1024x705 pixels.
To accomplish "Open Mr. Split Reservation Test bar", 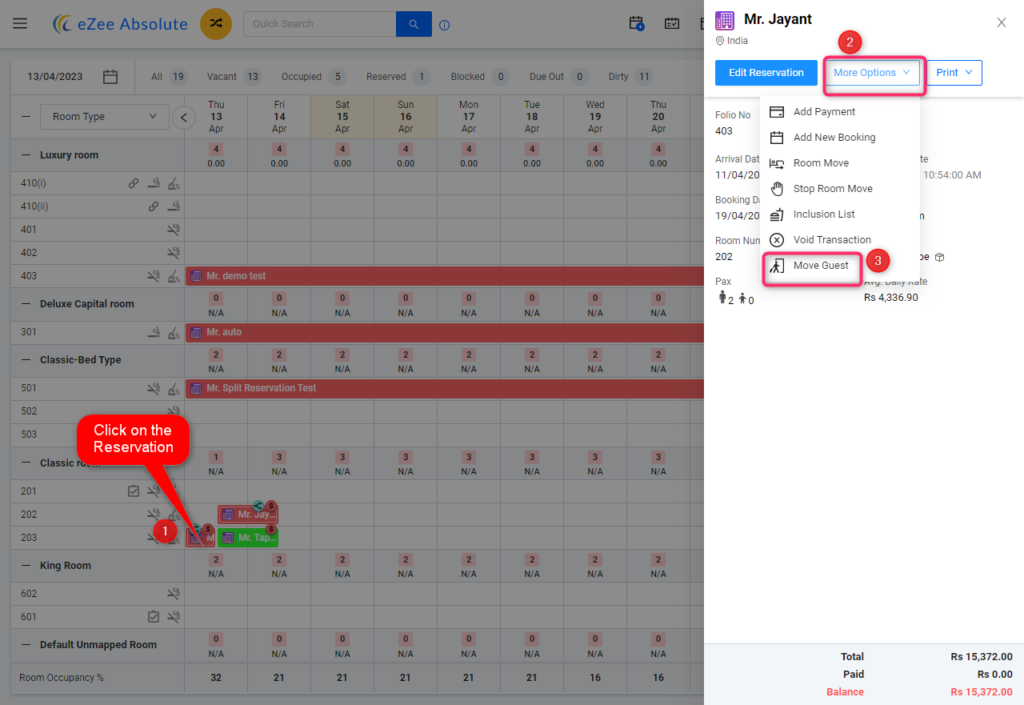I will coord(445,388).
